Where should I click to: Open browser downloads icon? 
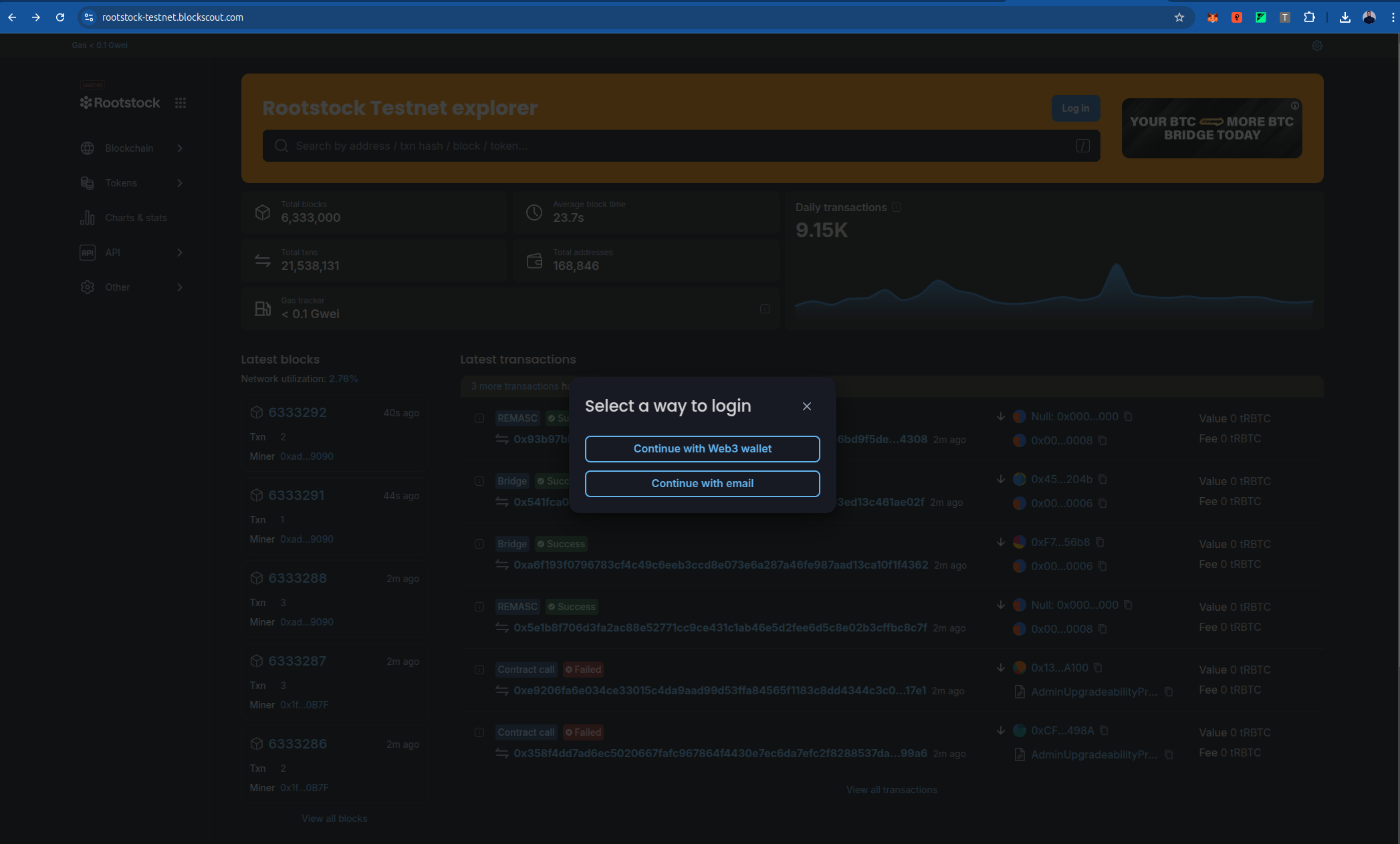coord(1345,17)
